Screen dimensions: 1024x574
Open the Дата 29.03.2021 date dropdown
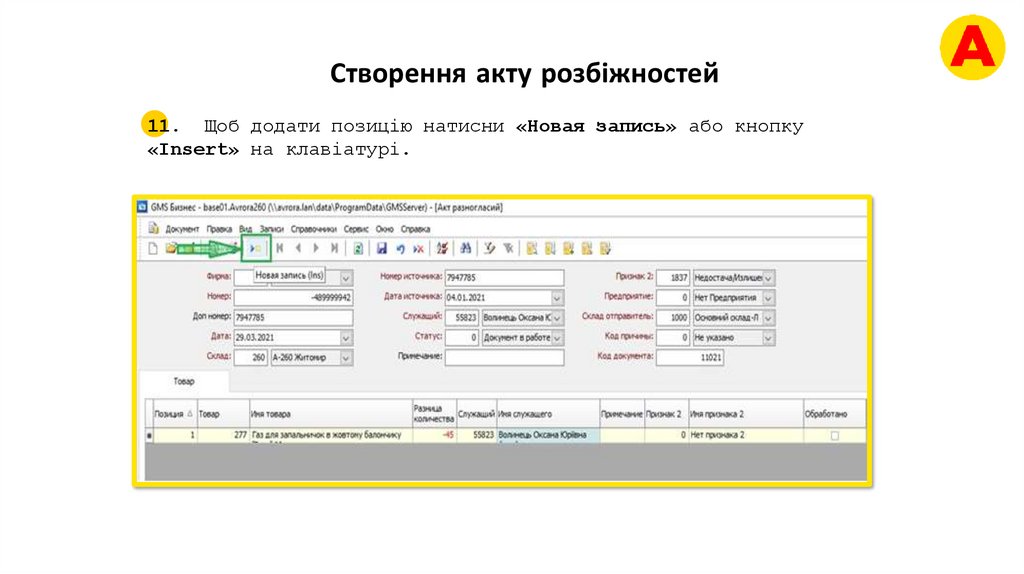pyautogui.click(x=346, y=338)
